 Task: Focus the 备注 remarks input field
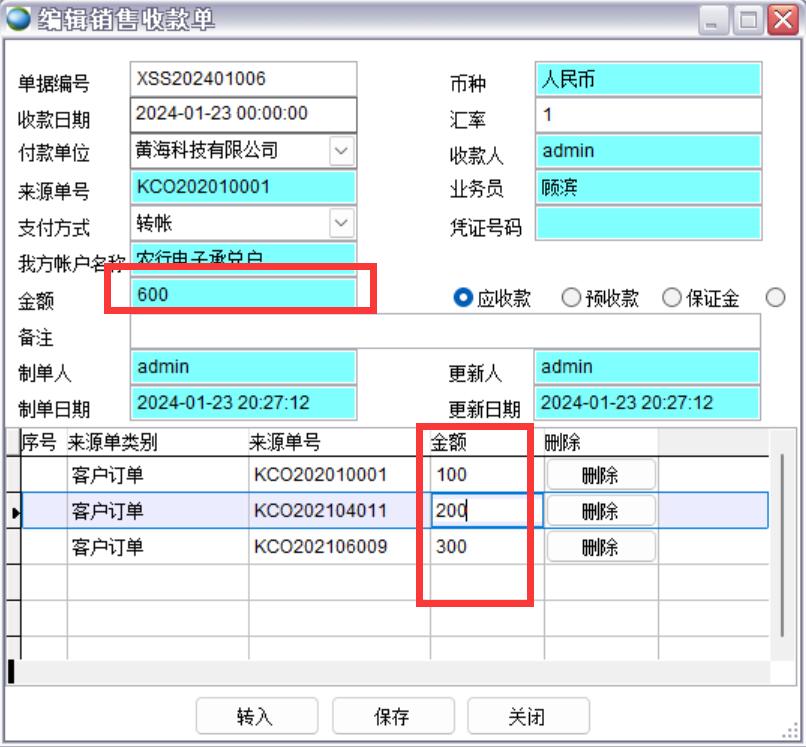445,331
